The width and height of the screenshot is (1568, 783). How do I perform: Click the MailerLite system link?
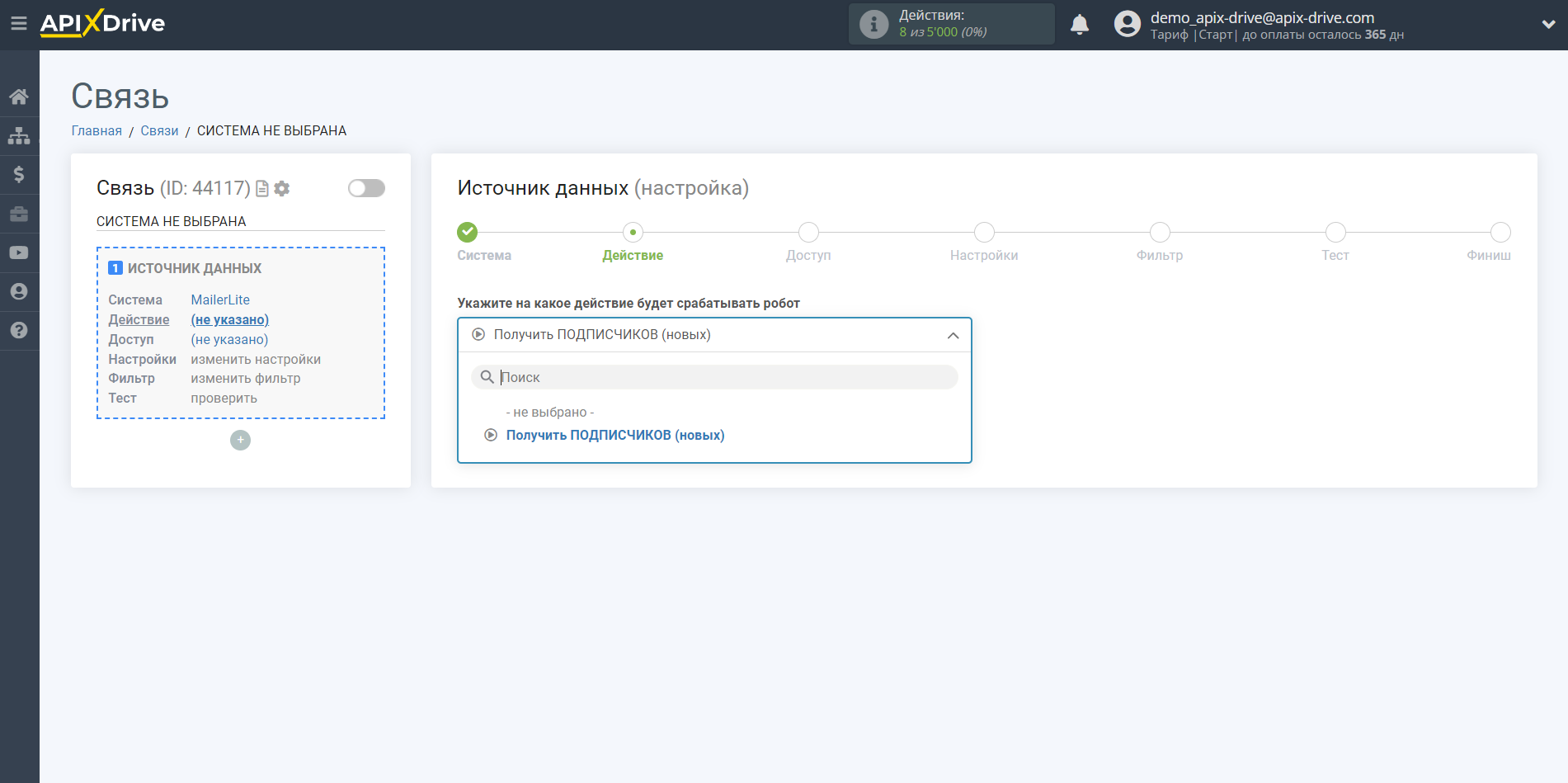coord(220,300)
